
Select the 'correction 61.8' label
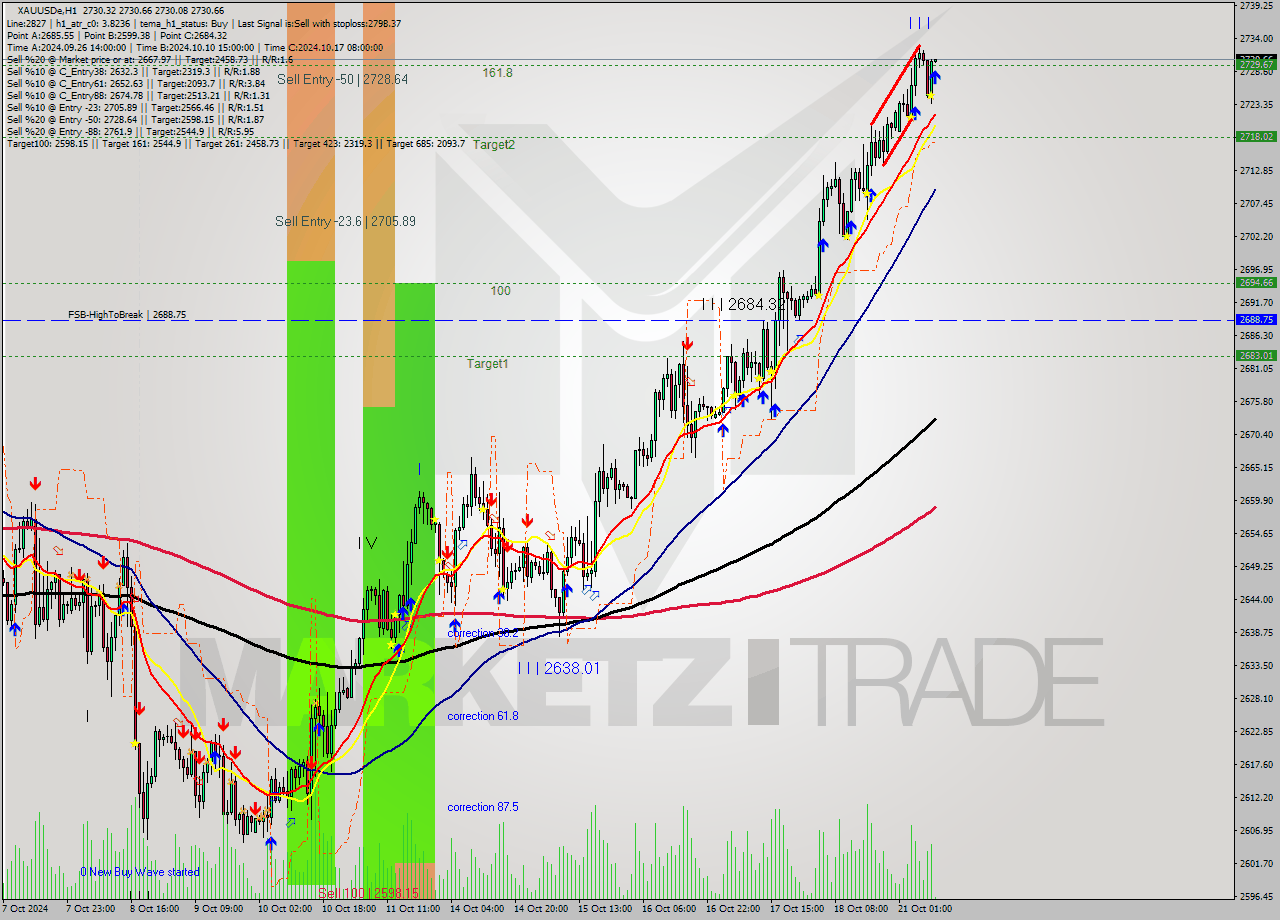483,716
